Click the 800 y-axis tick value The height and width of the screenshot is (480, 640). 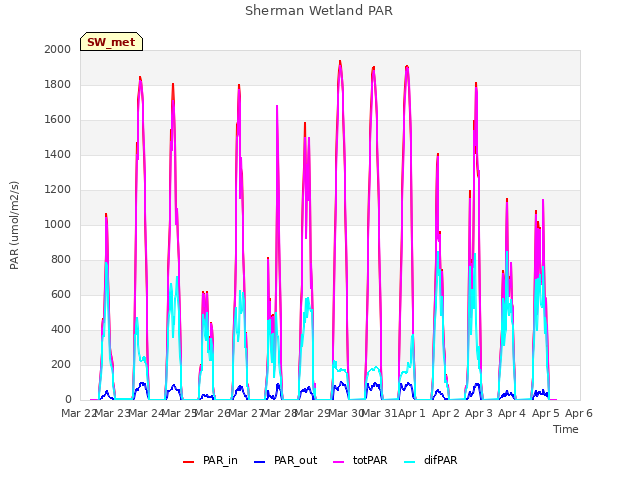(x=61, y=260)
